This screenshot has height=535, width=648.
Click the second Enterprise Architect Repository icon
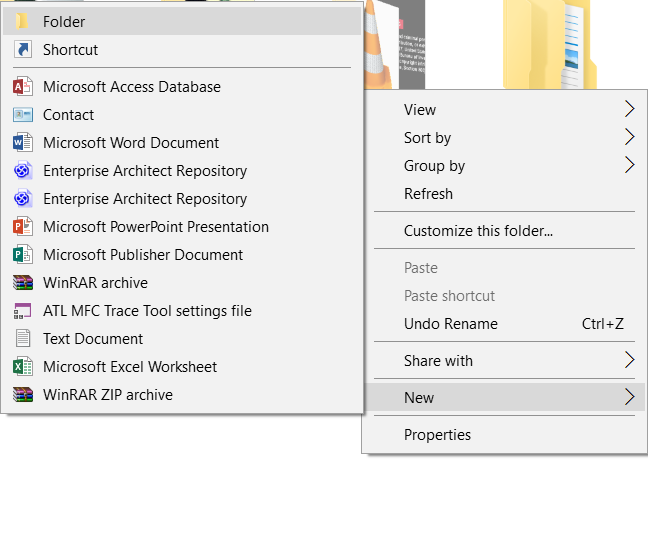(x=23, y=199)
